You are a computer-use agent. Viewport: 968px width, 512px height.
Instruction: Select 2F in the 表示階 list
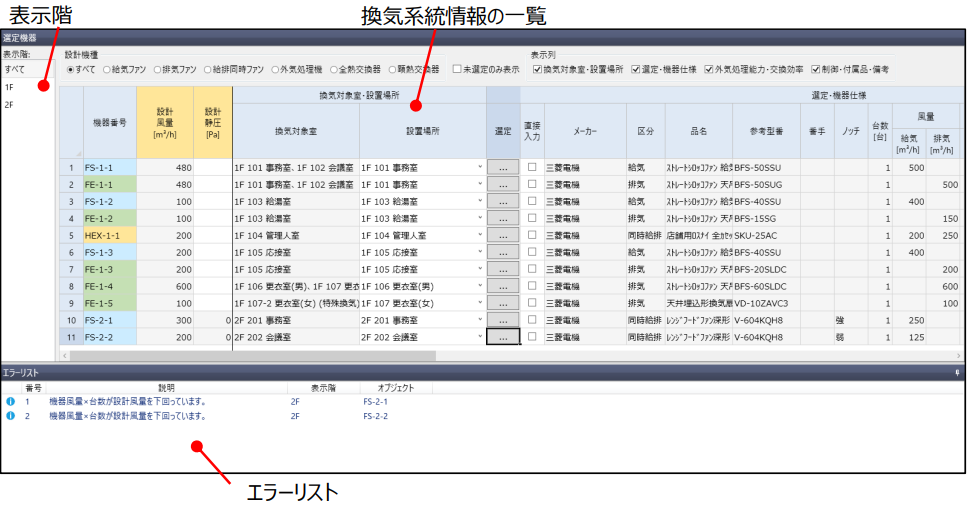tap(9, 104)
